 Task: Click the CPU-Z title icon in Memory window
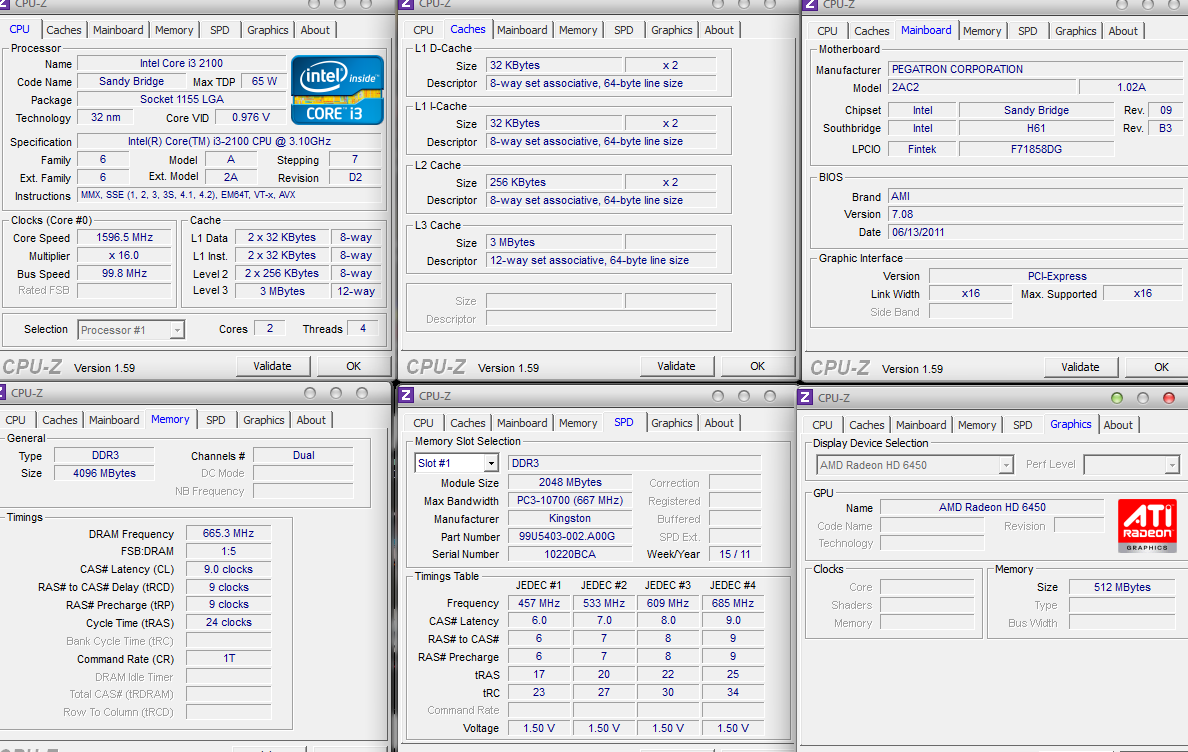[4, 393]
